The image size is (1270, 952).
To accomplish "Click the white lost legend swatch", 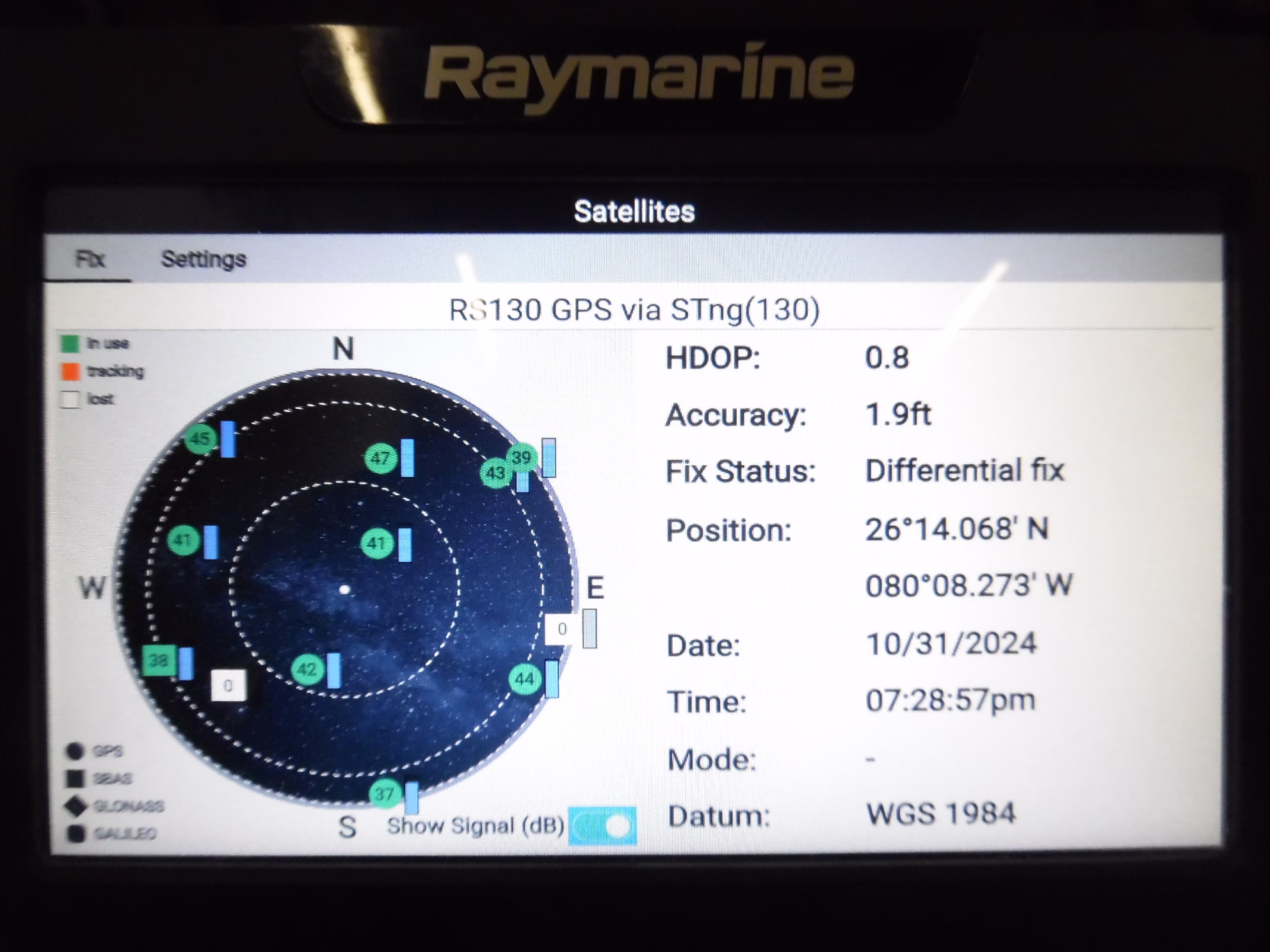I will pos(70,399).
